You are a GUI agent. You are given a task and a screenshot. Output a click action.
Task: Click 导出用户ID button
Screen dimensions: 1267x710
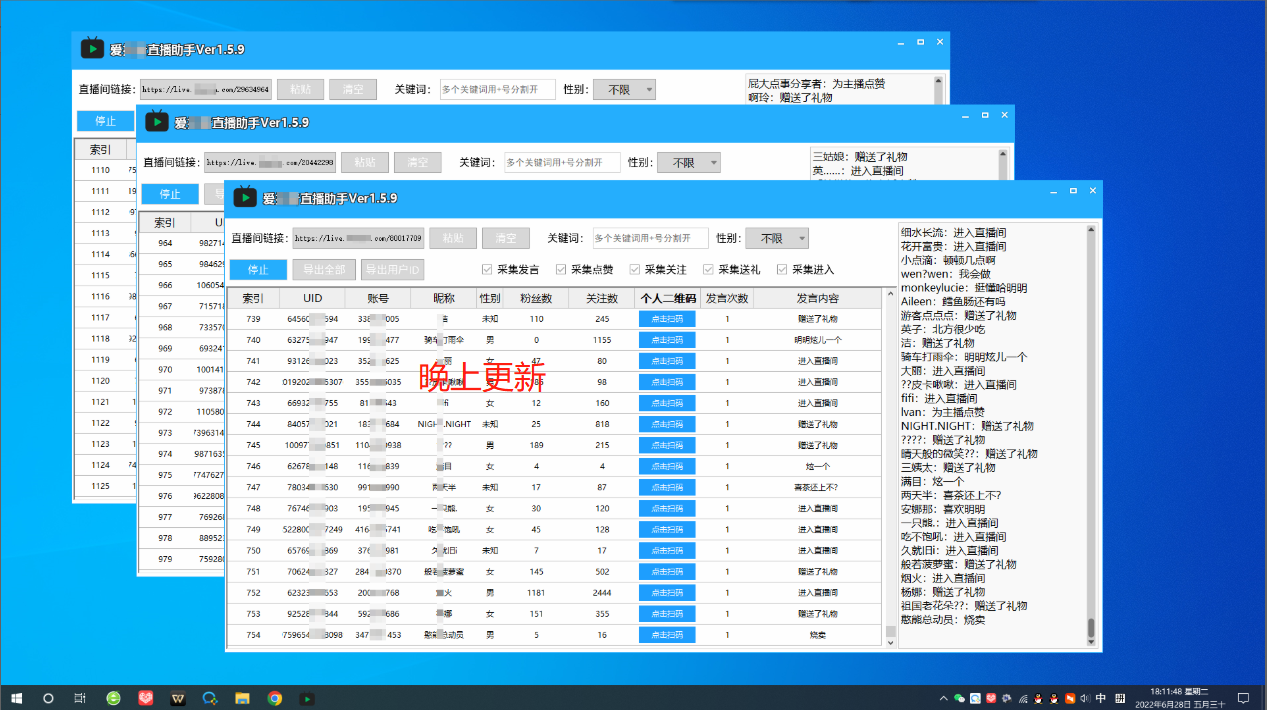tap(393, 269)
